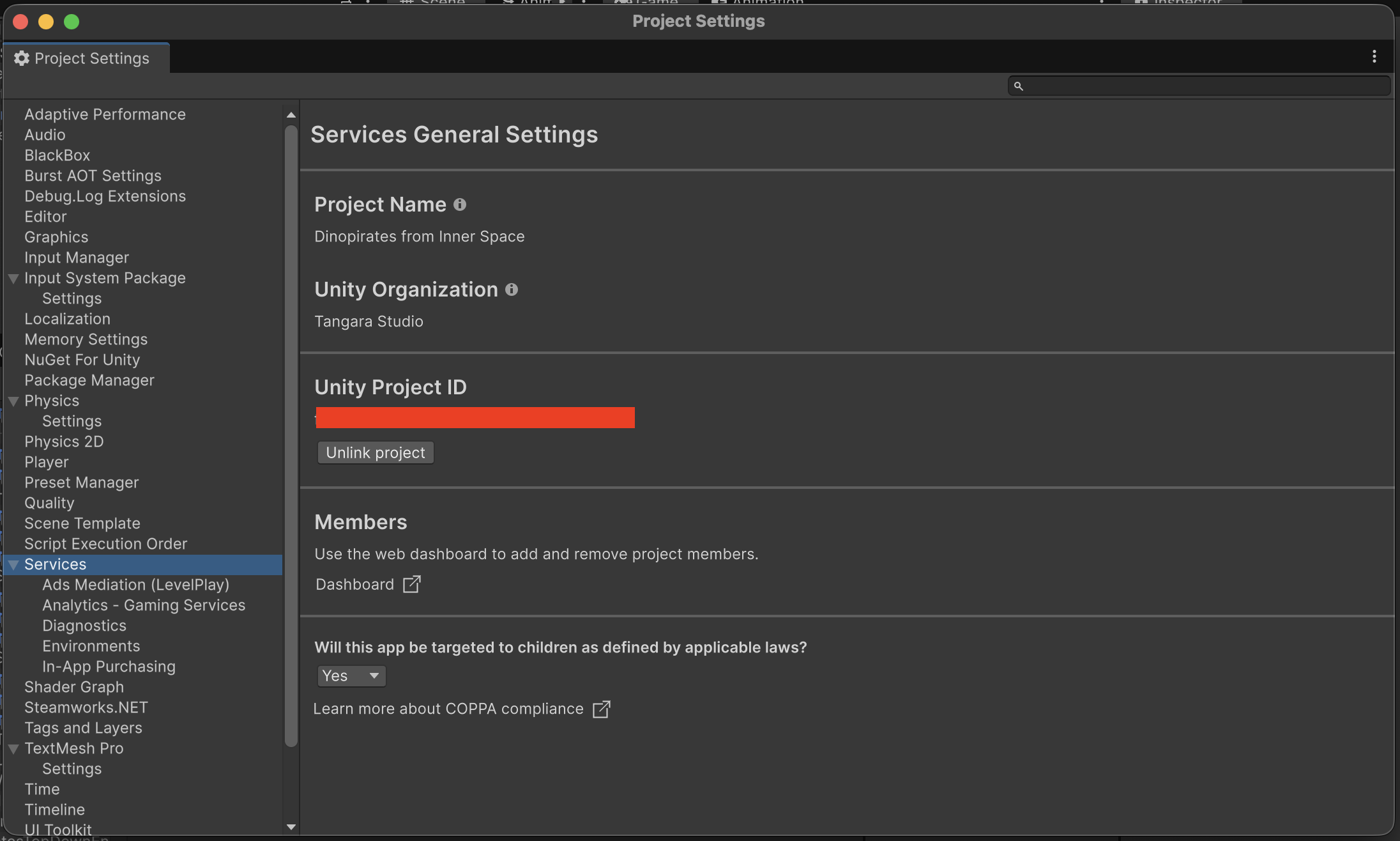
Task: Open the children targeting Yes dropdown
Action: (x=351, y=675)
